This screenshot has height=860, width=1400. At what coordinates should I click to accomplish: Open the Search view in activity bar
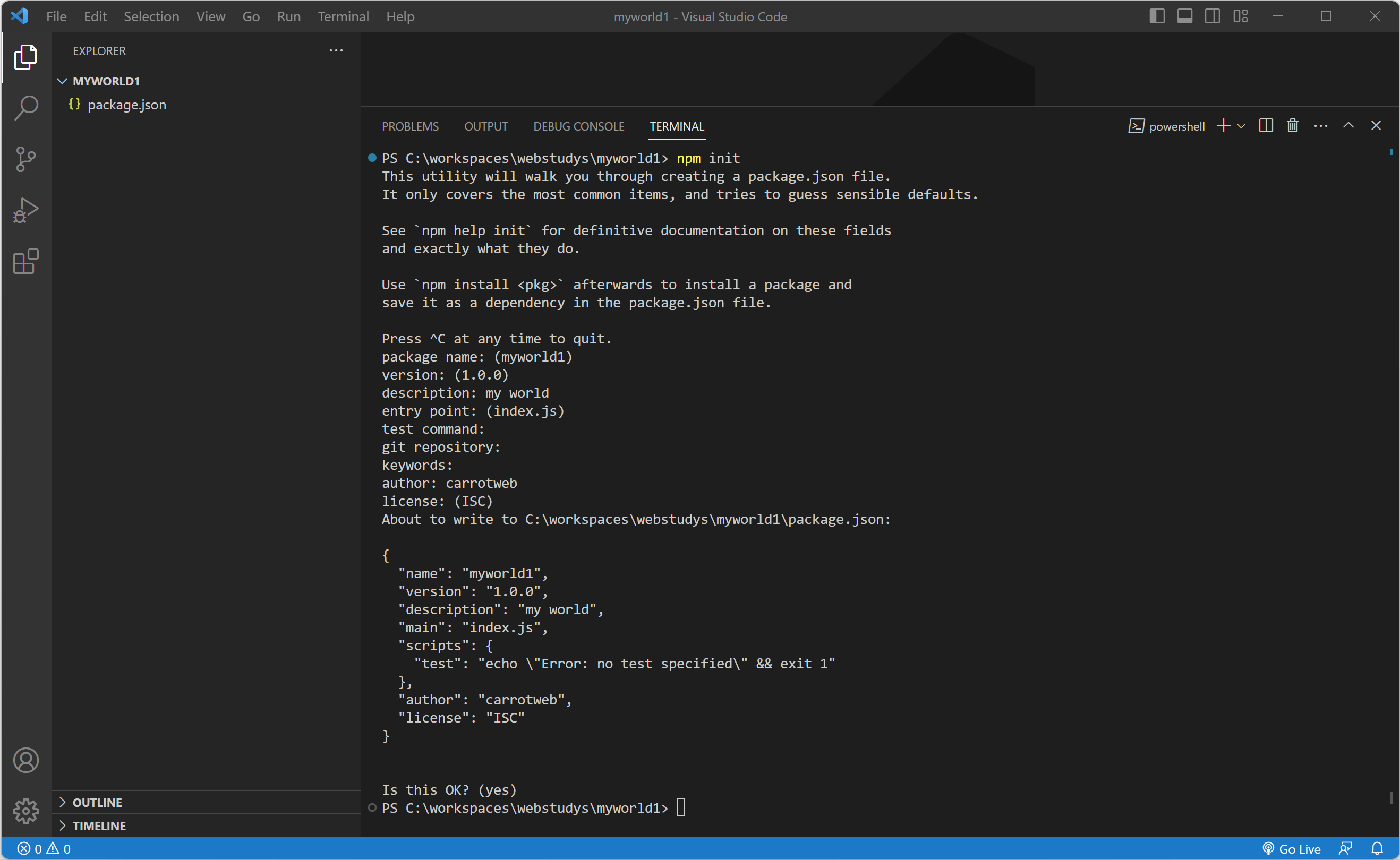pyautogui.click(x=25, y=107)
